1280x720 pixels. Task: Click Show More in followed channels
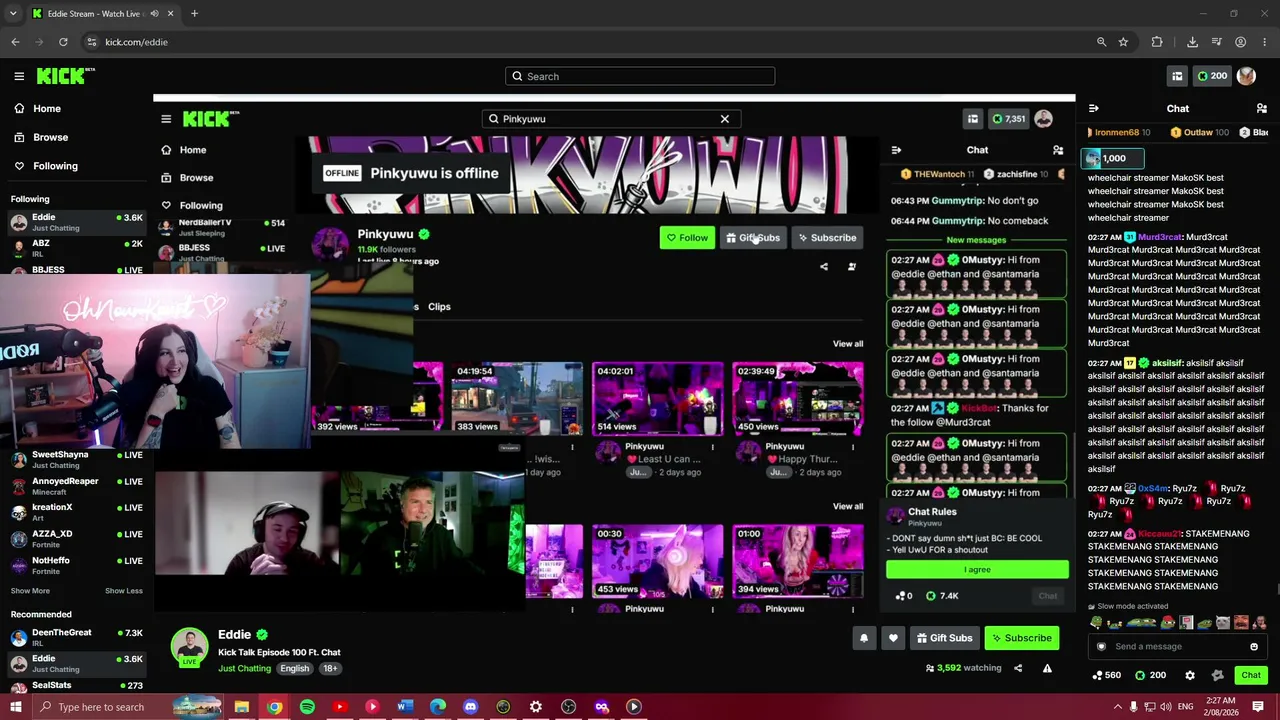[30, 591]
